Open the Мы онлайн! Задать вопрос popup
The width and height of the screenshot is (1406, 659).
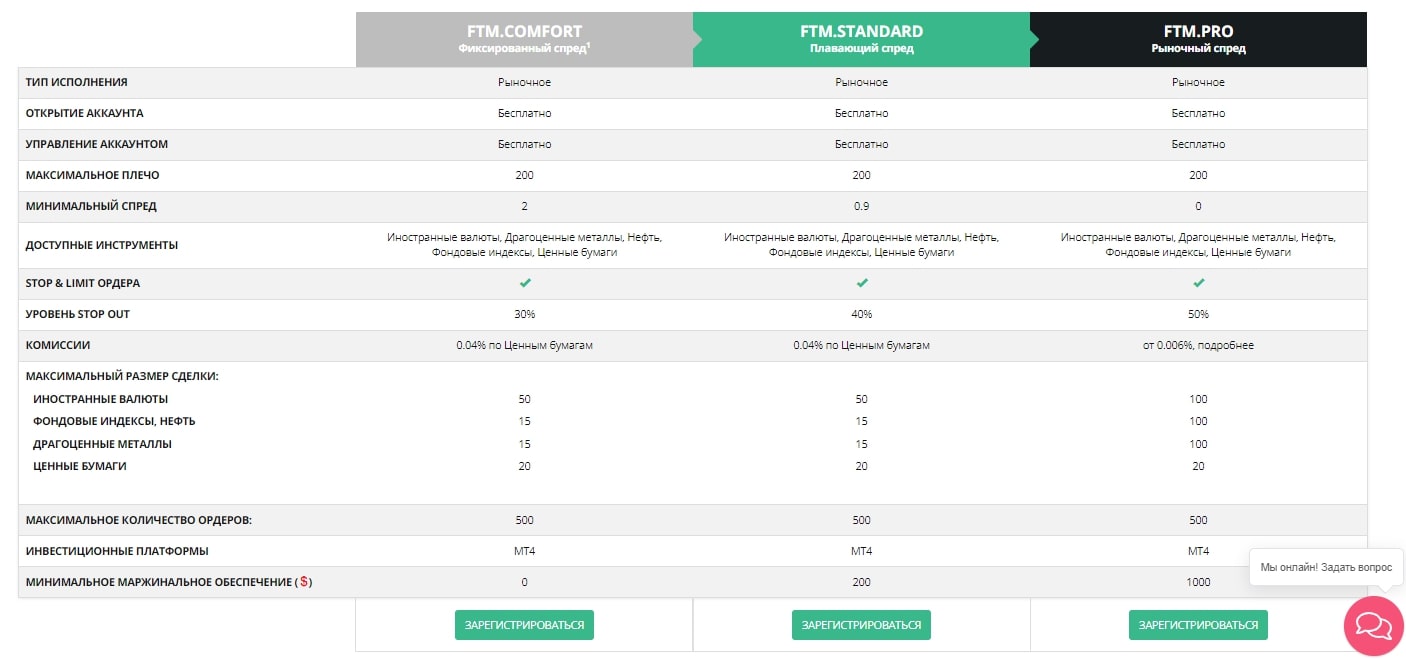tap(1326, 567)
